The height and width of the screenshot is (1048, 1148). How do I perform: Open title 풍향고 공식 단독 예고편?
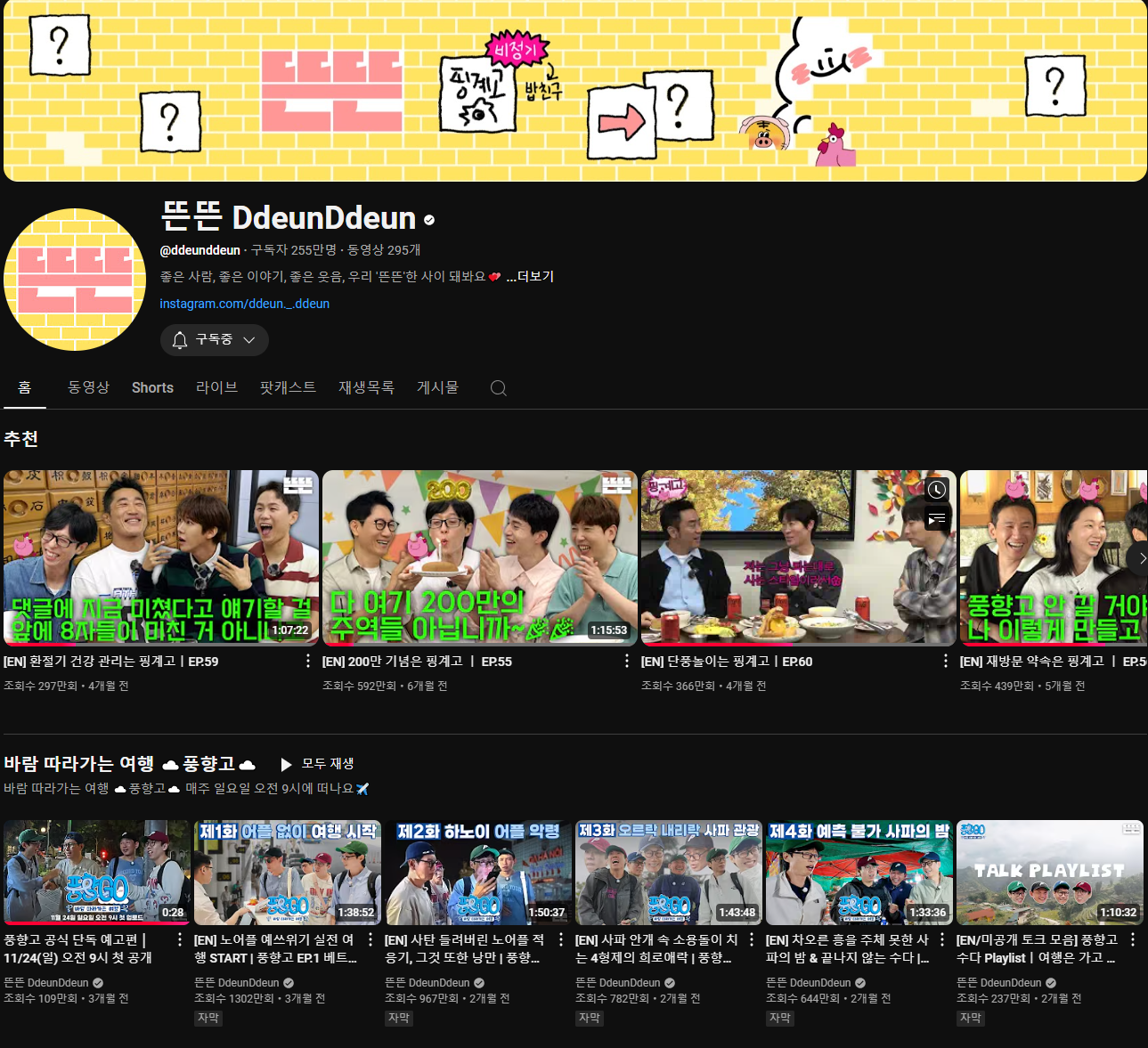78,948
